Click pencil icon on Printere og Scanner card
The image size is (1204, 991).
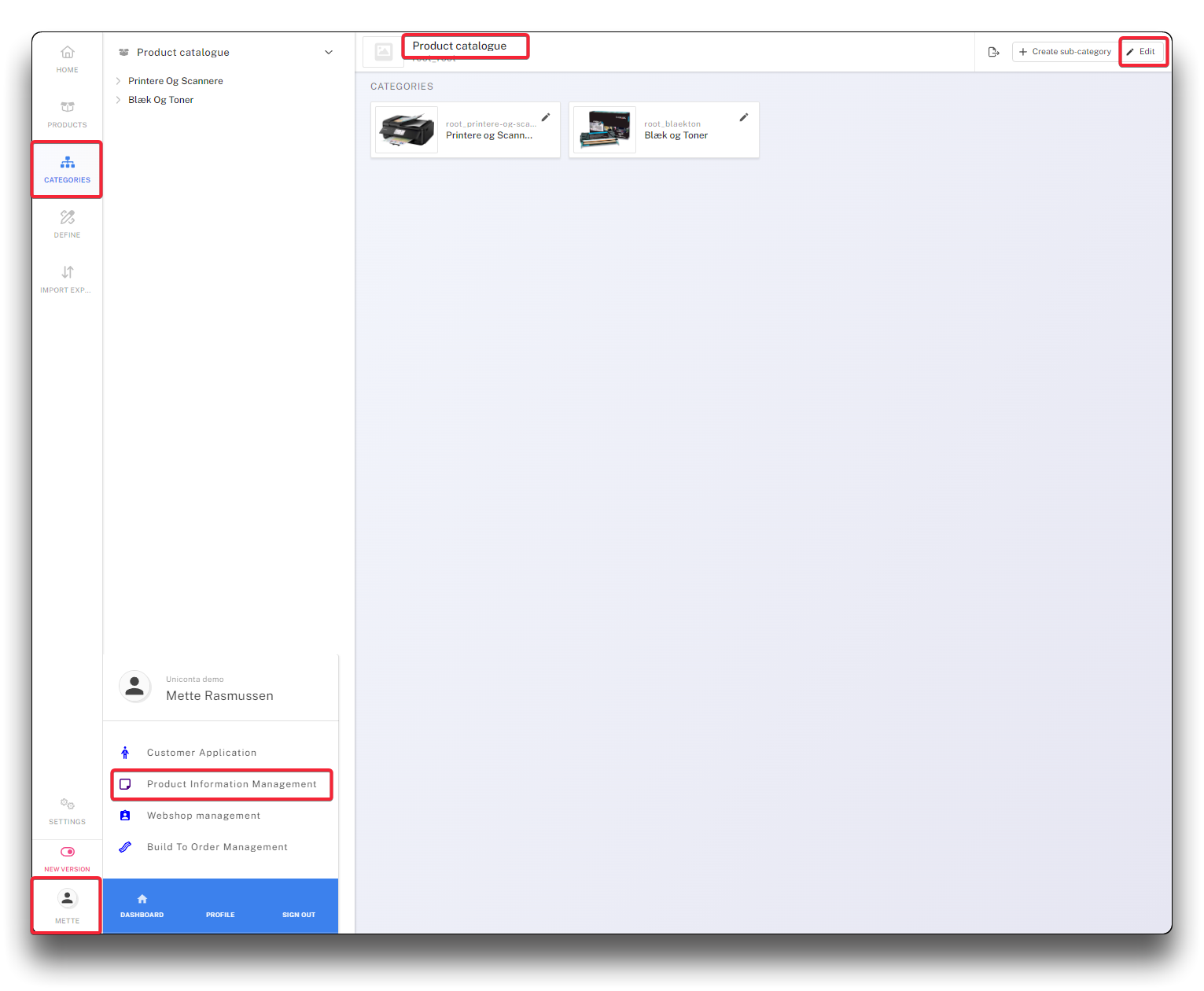[x=546, y=117]
